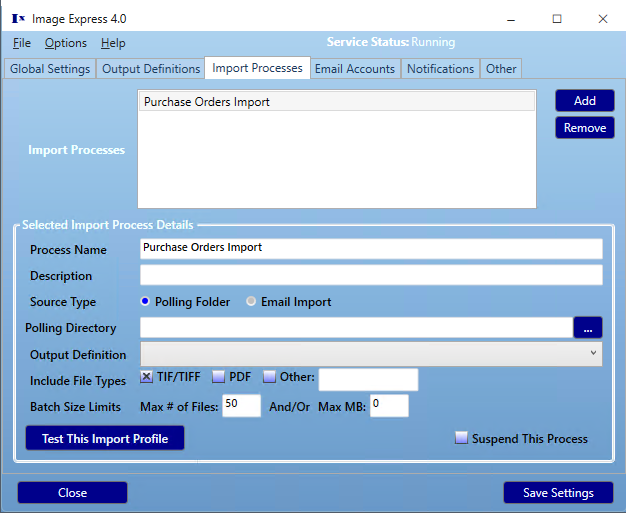Select the Polling Folder source type
The width and height of the screenshot is (626, 513).
[145, 301]
